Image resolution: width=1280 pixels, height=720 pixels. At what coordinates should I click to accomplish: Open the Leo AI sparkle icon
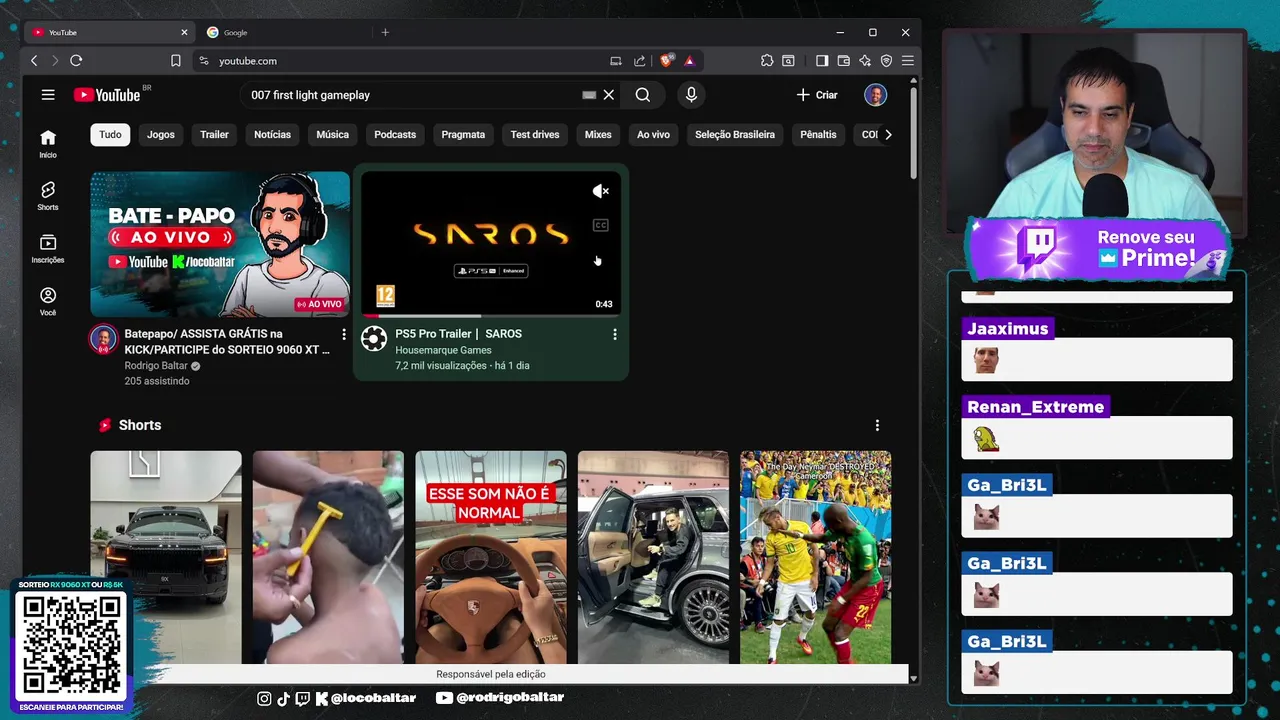tap(864, 61)
